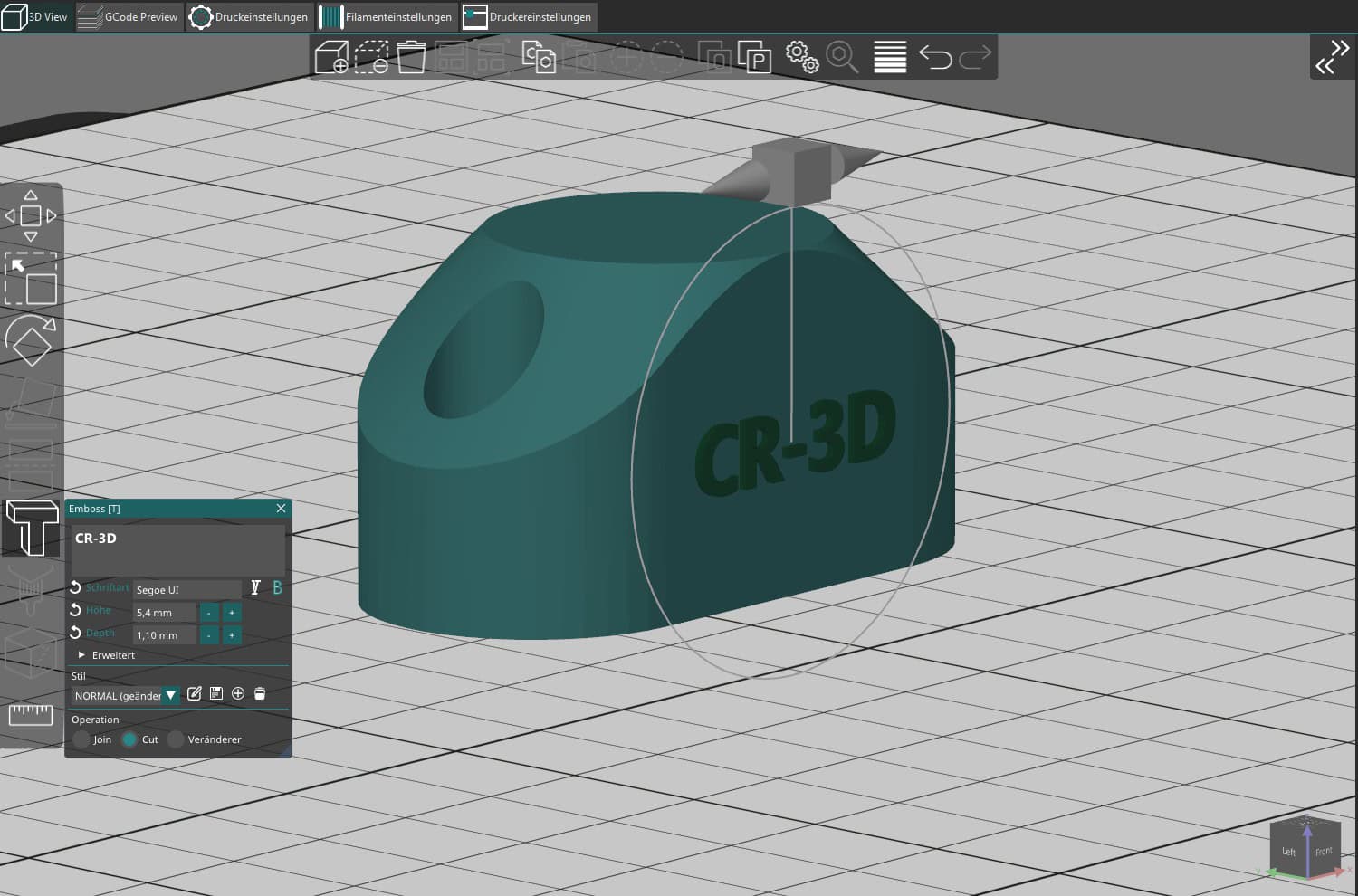Rename the current style with edit icon
The image size is (1358, 896).
click(x=194, y=693)
